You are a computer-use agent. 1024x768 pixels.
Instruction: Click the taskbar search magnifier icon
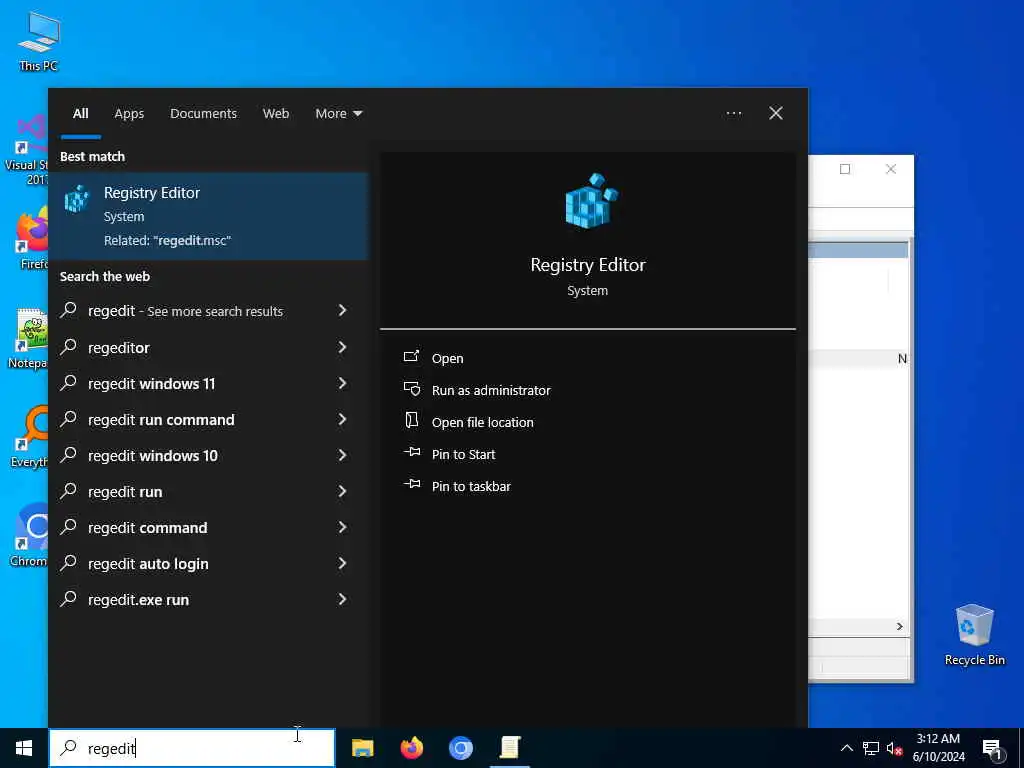pyautogui.click(x=69, y=748)
